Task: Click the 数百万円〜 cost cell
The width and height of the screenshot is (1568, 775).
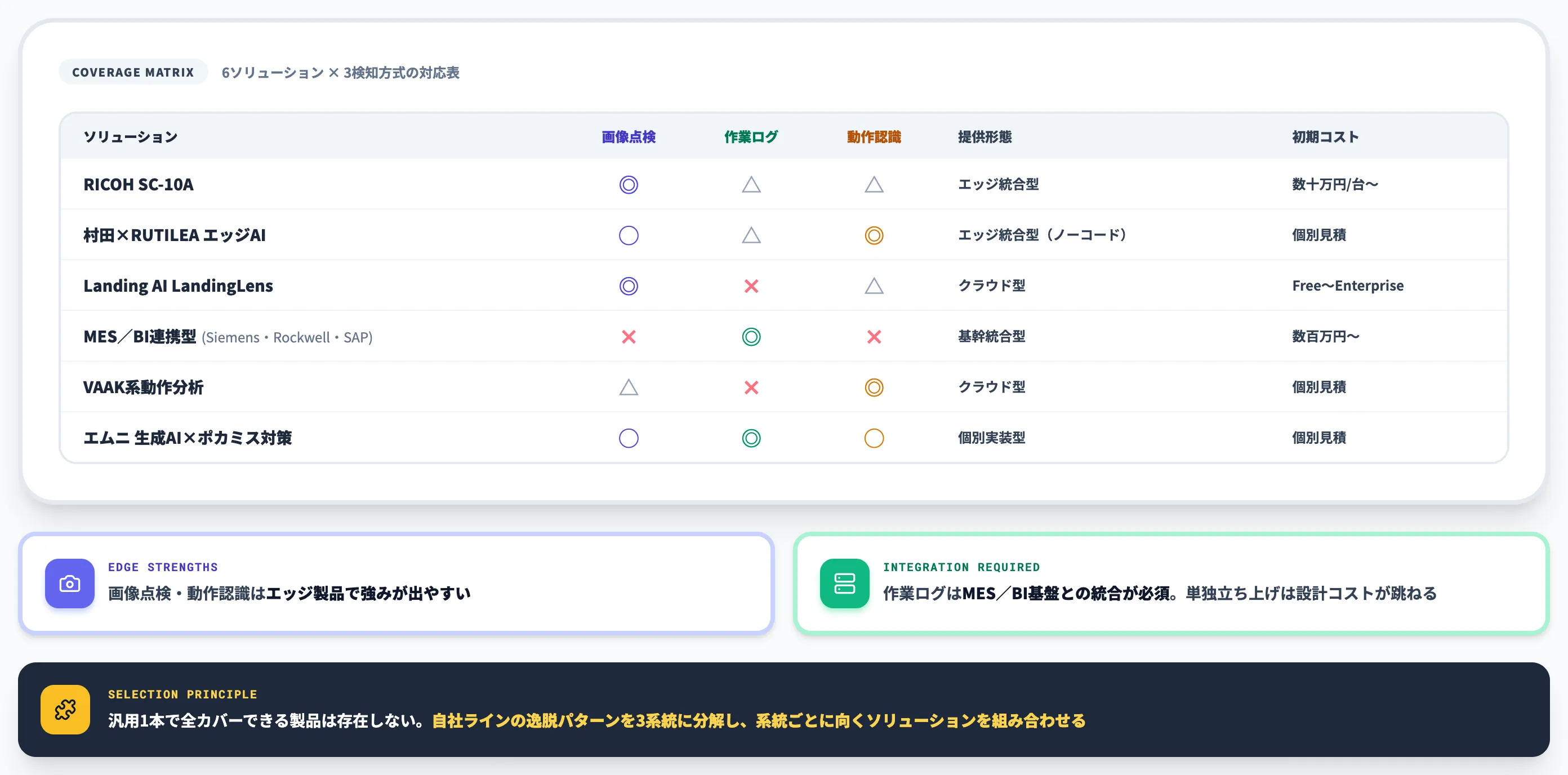Action: point(1325,336)
